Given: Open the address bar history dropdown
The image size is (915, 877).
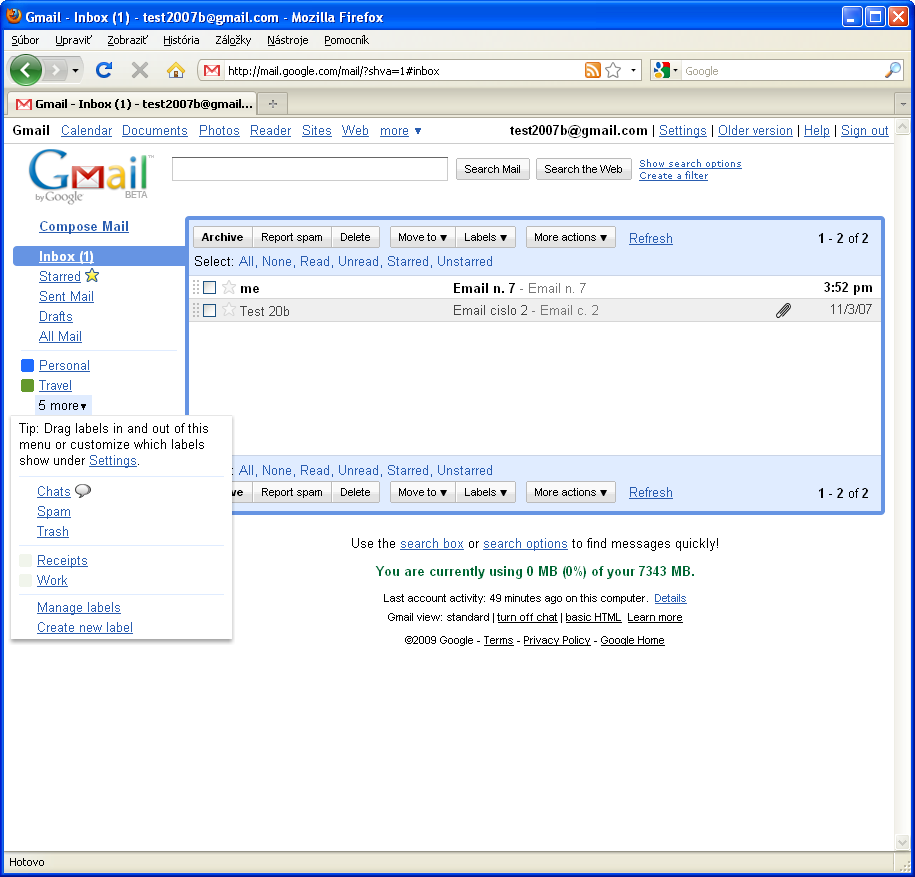Looking at the screenshot, I should [633, 71].
